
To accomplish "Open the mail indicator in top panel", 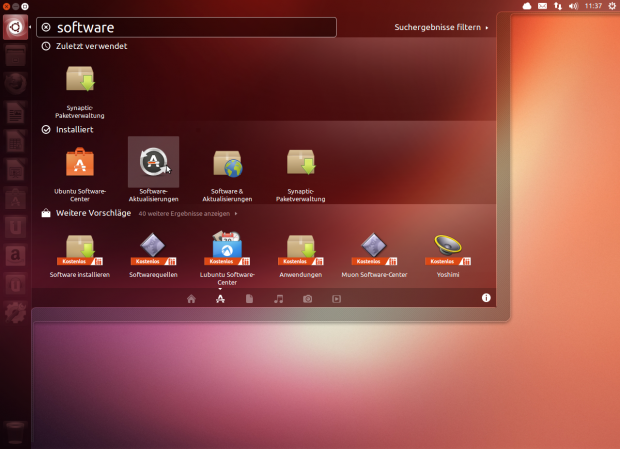I will click(x=542, y=6).
